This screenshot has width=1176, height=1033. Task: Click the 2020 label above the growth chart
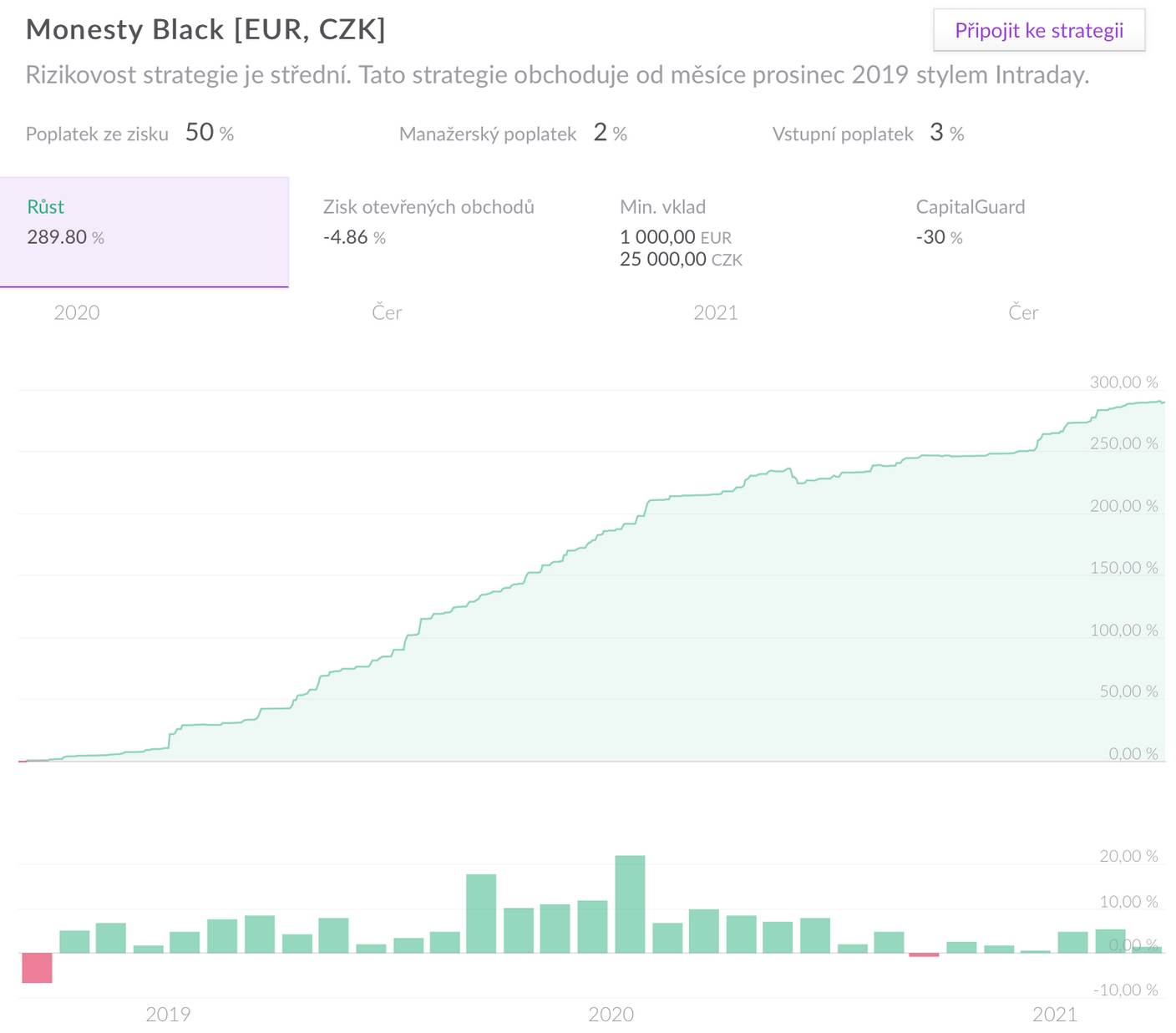77,312
